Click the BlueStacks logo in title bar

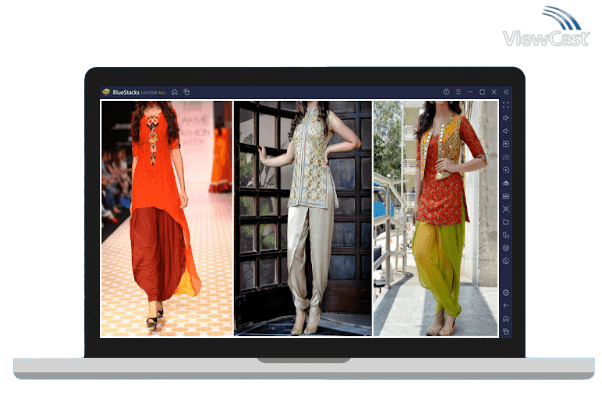106,92
